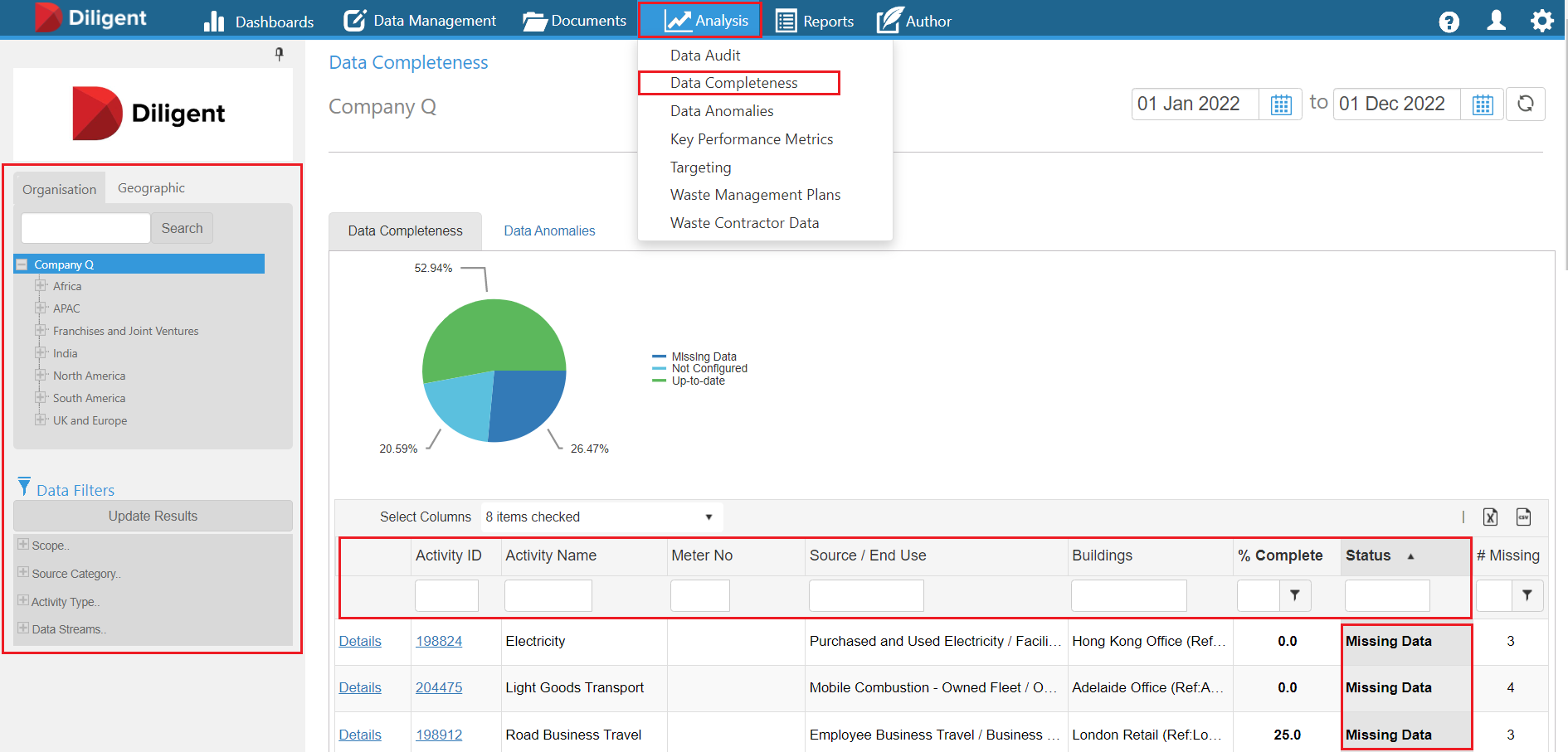
Task: Pin the sidebar using the pin icon
Action: click(280, 54)
